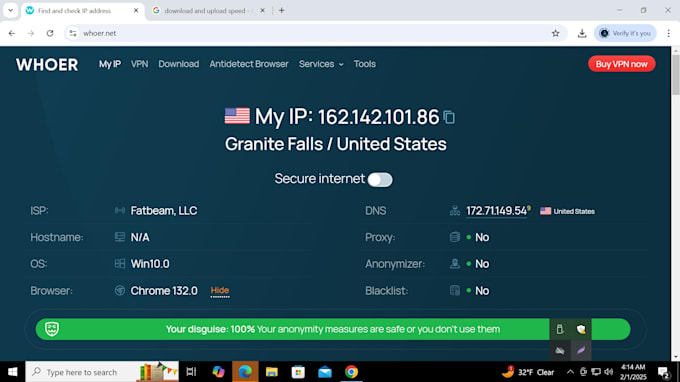Collapse the hidden tray icons chevron
This screenshot has height=382, width=680.
(570, 372)
